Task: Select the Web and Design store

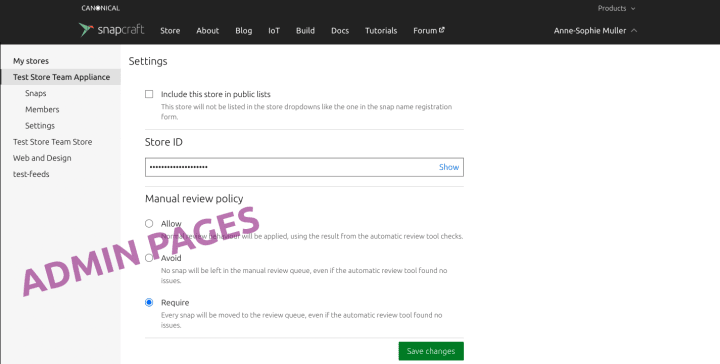Action: [x=42, y=158]
